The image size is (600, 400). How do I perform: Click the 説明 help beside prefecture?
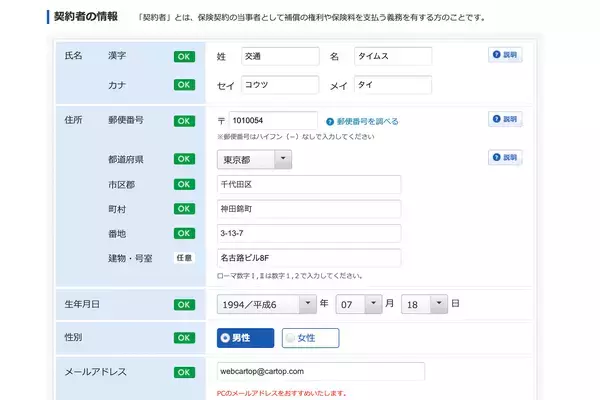pyautogui.click(x=505, y=157)
